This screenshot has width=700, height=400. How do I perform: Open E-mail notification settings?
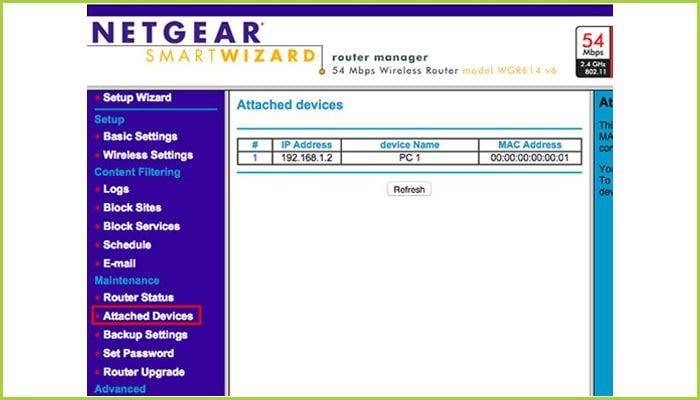point(119,264)
